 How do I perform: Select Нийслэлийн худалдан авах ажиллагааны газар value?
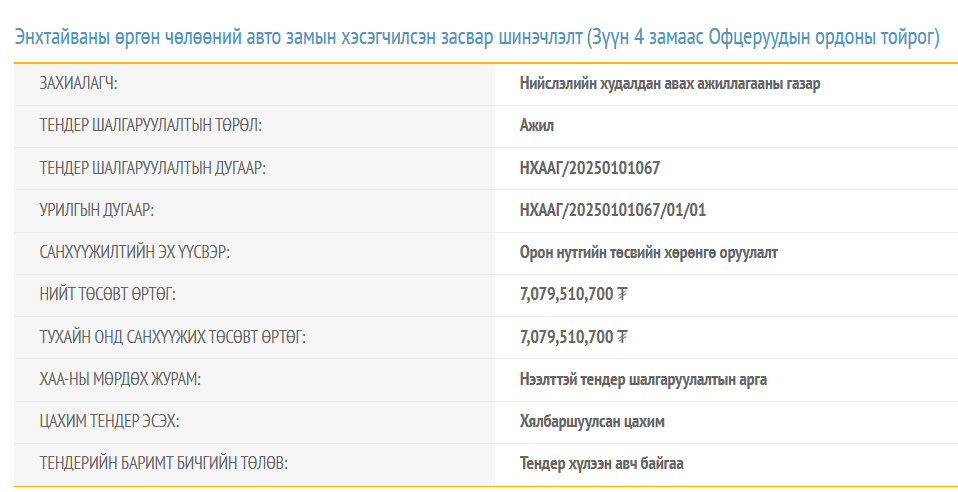(669, 84)
